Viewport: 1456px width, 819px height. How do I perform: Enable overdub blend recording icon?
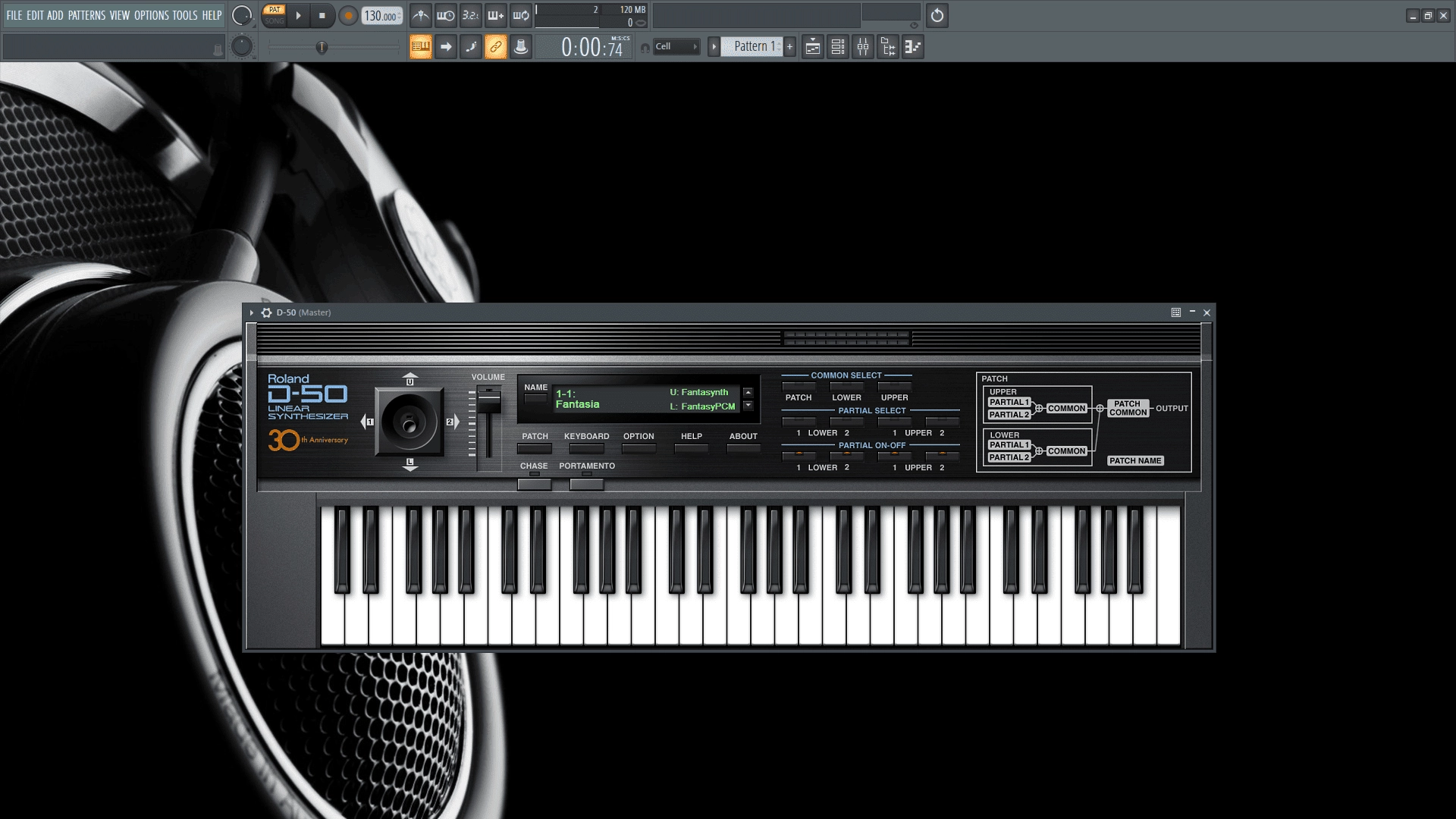point(496,15)
